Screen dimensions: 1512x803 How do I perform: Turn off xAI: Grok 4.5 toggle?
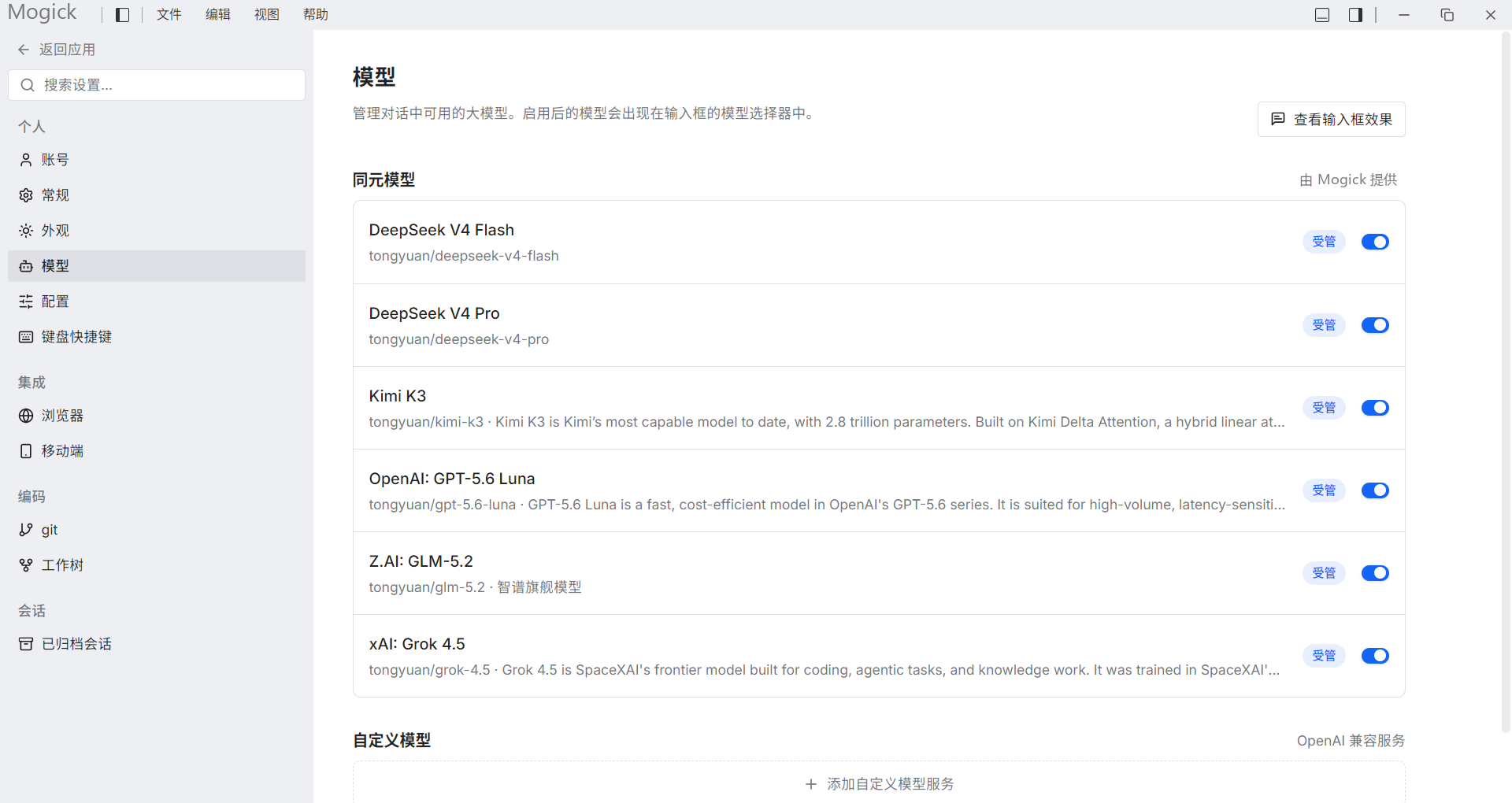click(1375, 656)
